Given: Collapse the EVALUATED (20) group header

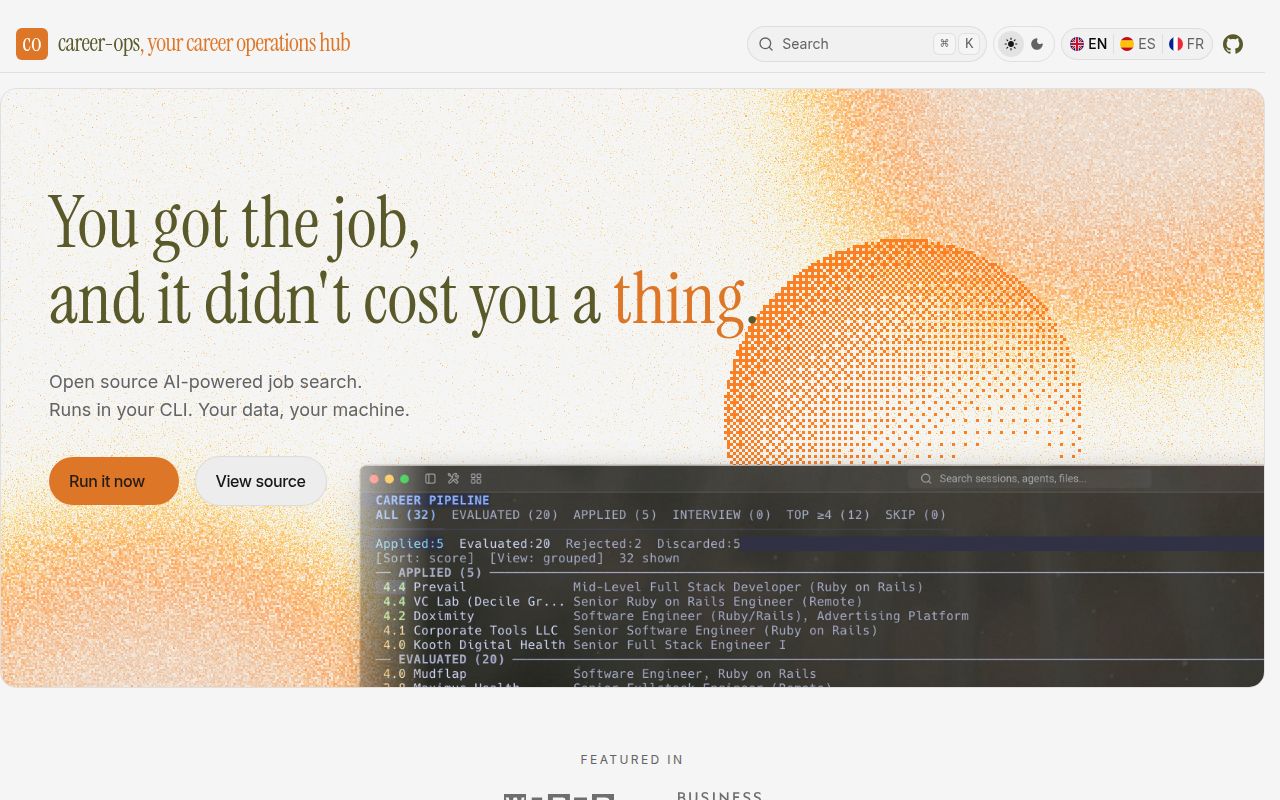Looking at the screenshot, I should [451, 659].
